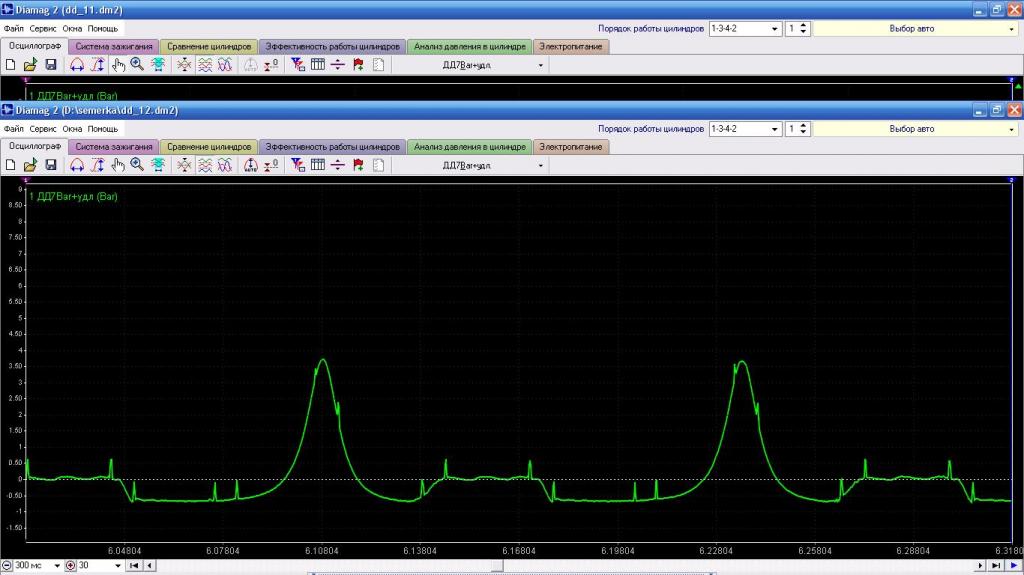Expand Выбор авто dropdown in dd_12 window

point(1012,129)
